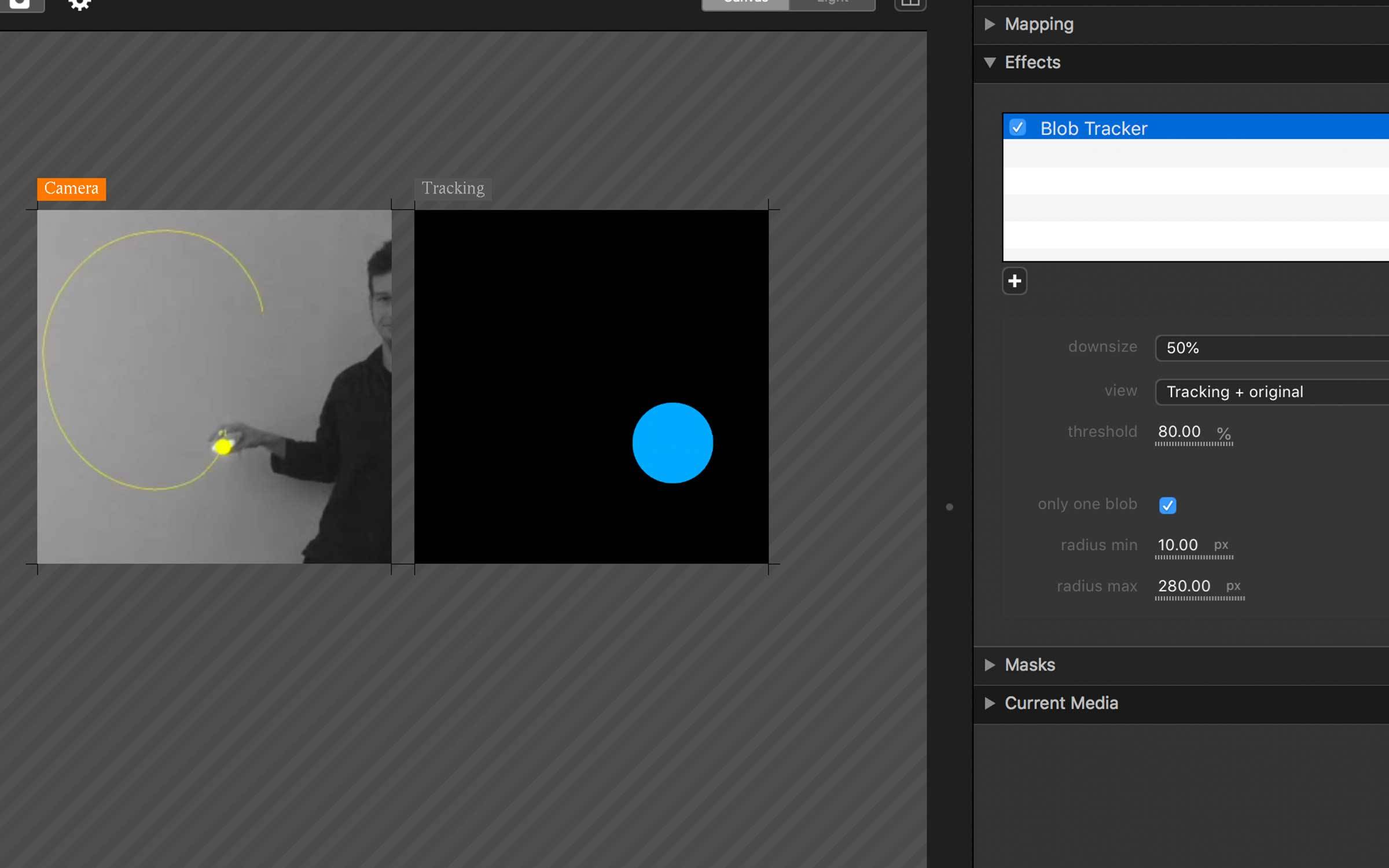Click the camera snapshot icon at top left
Screen dimensions: 1389x868
pyautogui.click(x=20, y=5)
